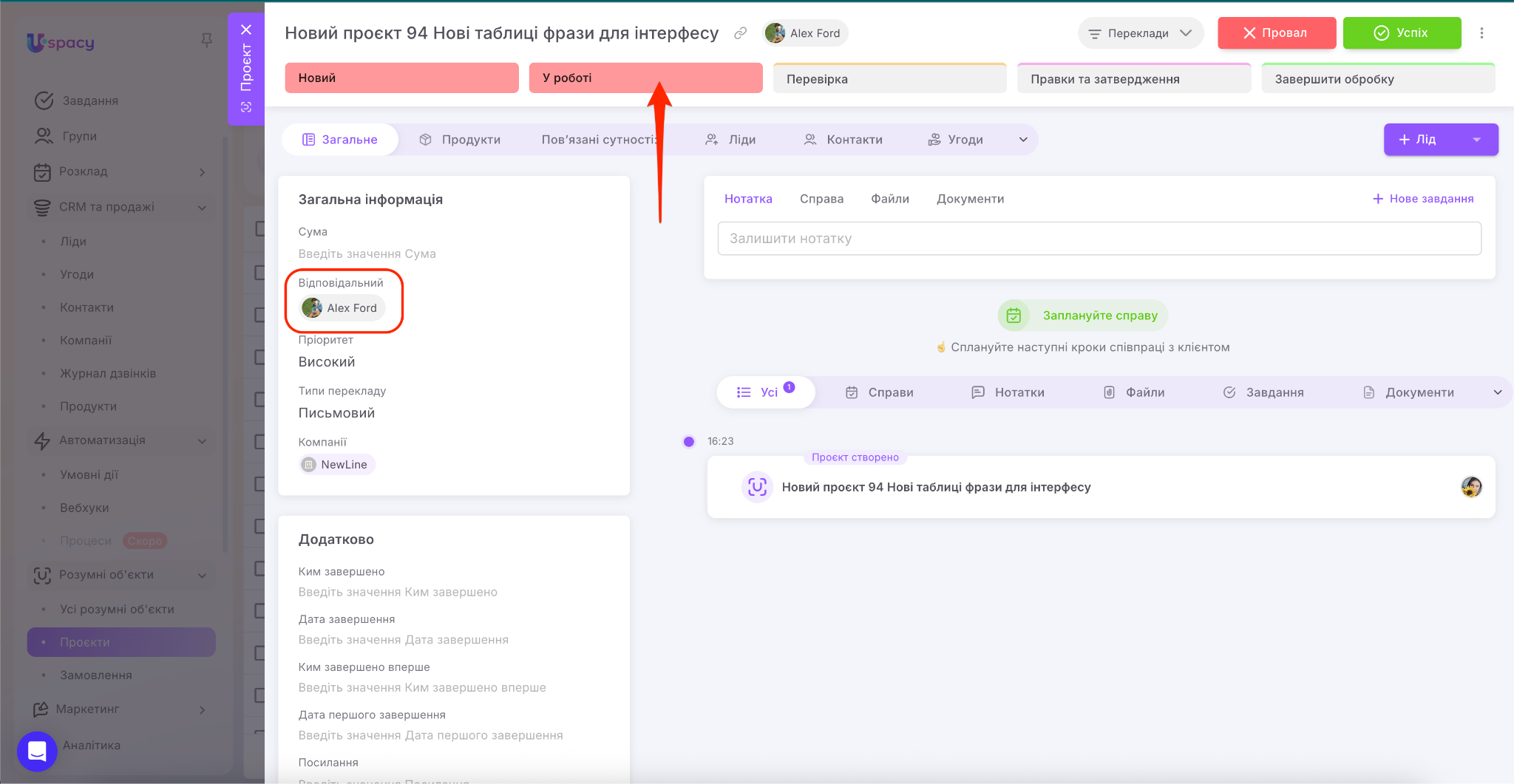Click the calendar icon near Заплануйте справу
This screenshot has height=784, width=1514.
[1014, 316]
